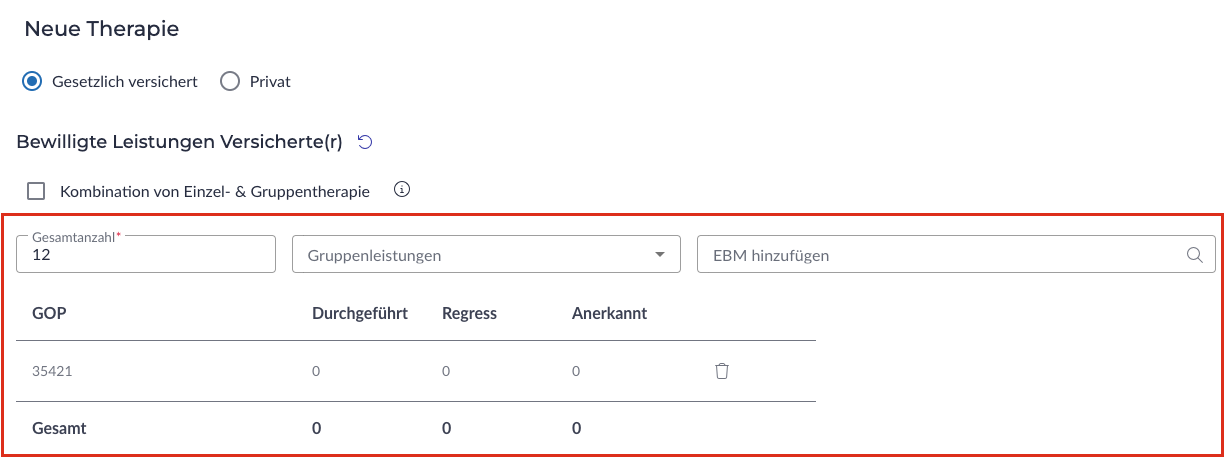The image size is (1230, 462).
Task: Click the Anerkannt column header
Action: coord(609,313)
